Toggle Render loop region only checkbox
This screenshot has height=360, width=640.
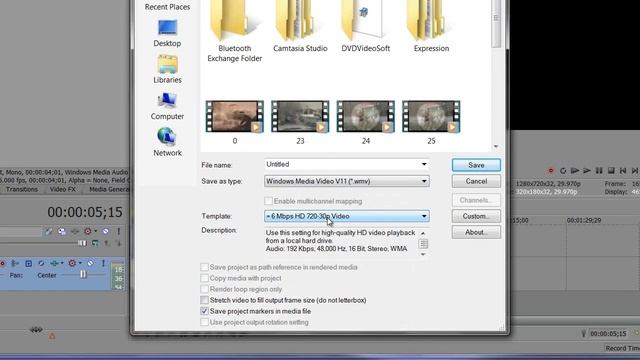click(204, 289)
